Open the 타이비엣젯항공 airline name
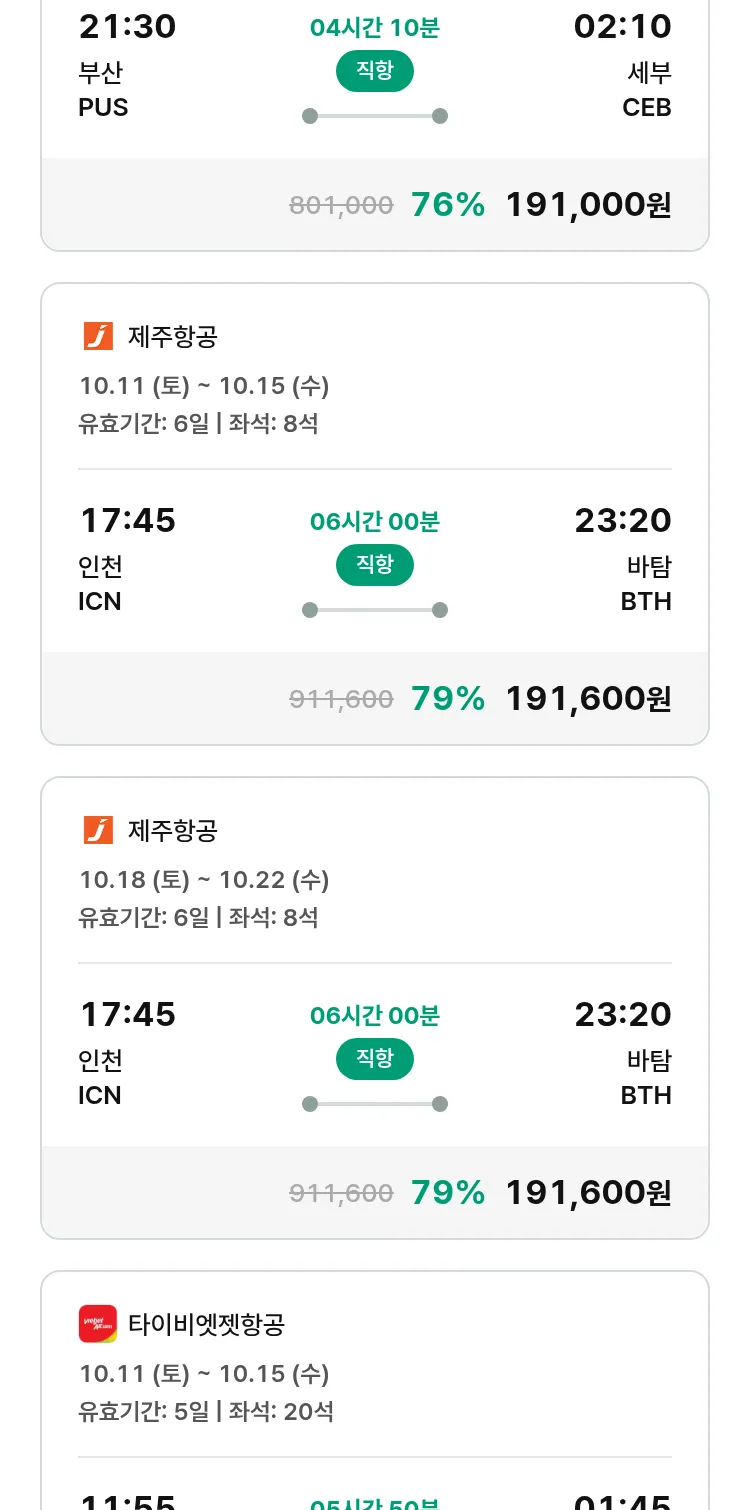 (206, 1325)
